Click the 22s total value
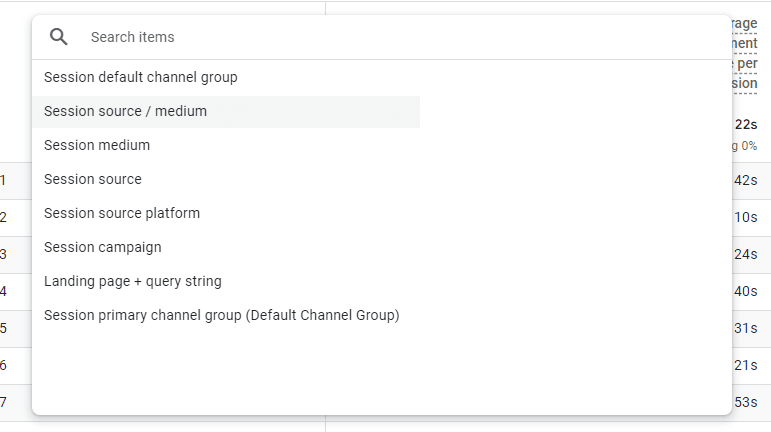The width and height of the screenshot is (771, 432). coord(746,125)
